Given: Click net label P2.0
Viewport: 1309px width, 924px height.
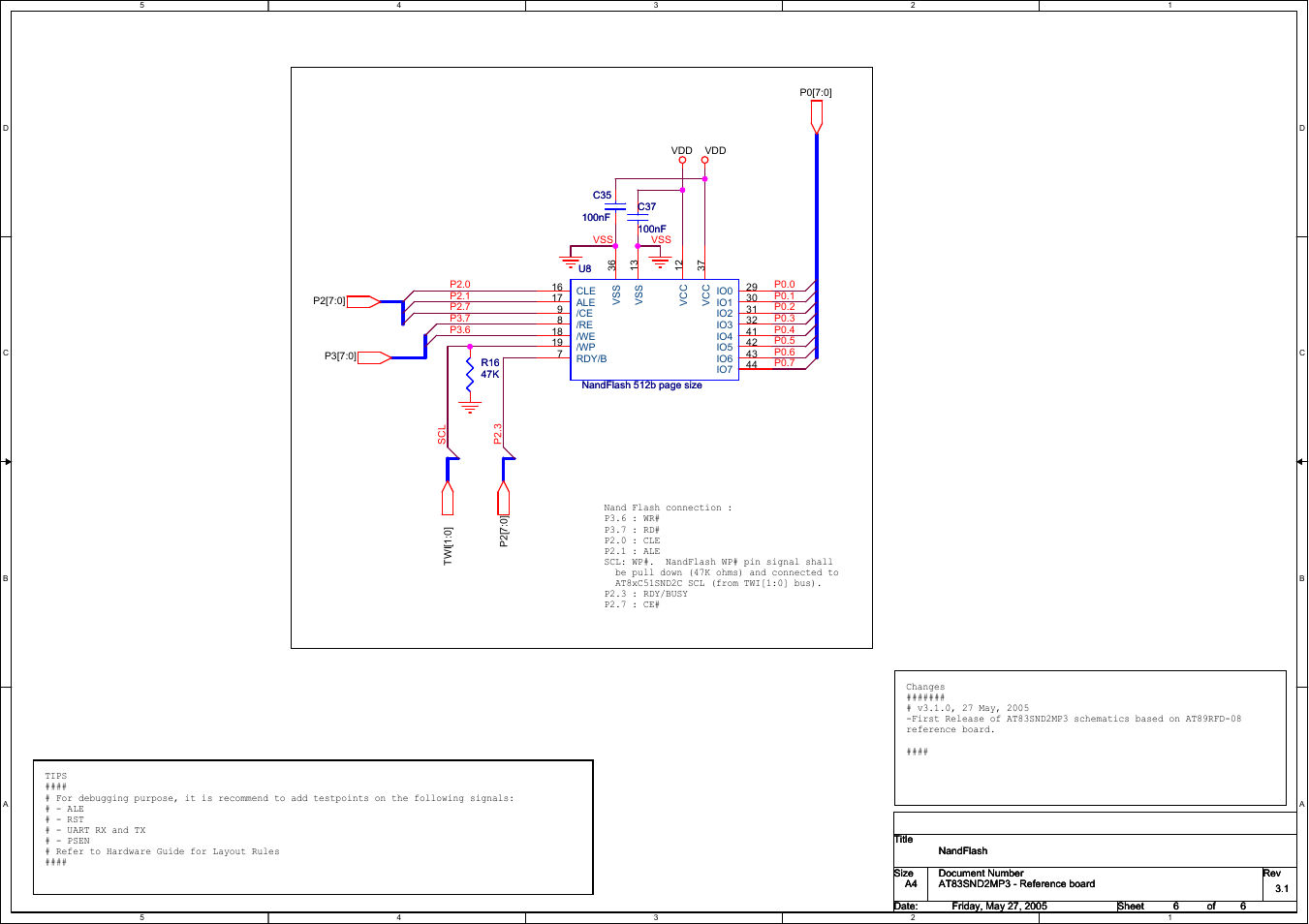Looking at the screenshot, I should coord(460,285).
